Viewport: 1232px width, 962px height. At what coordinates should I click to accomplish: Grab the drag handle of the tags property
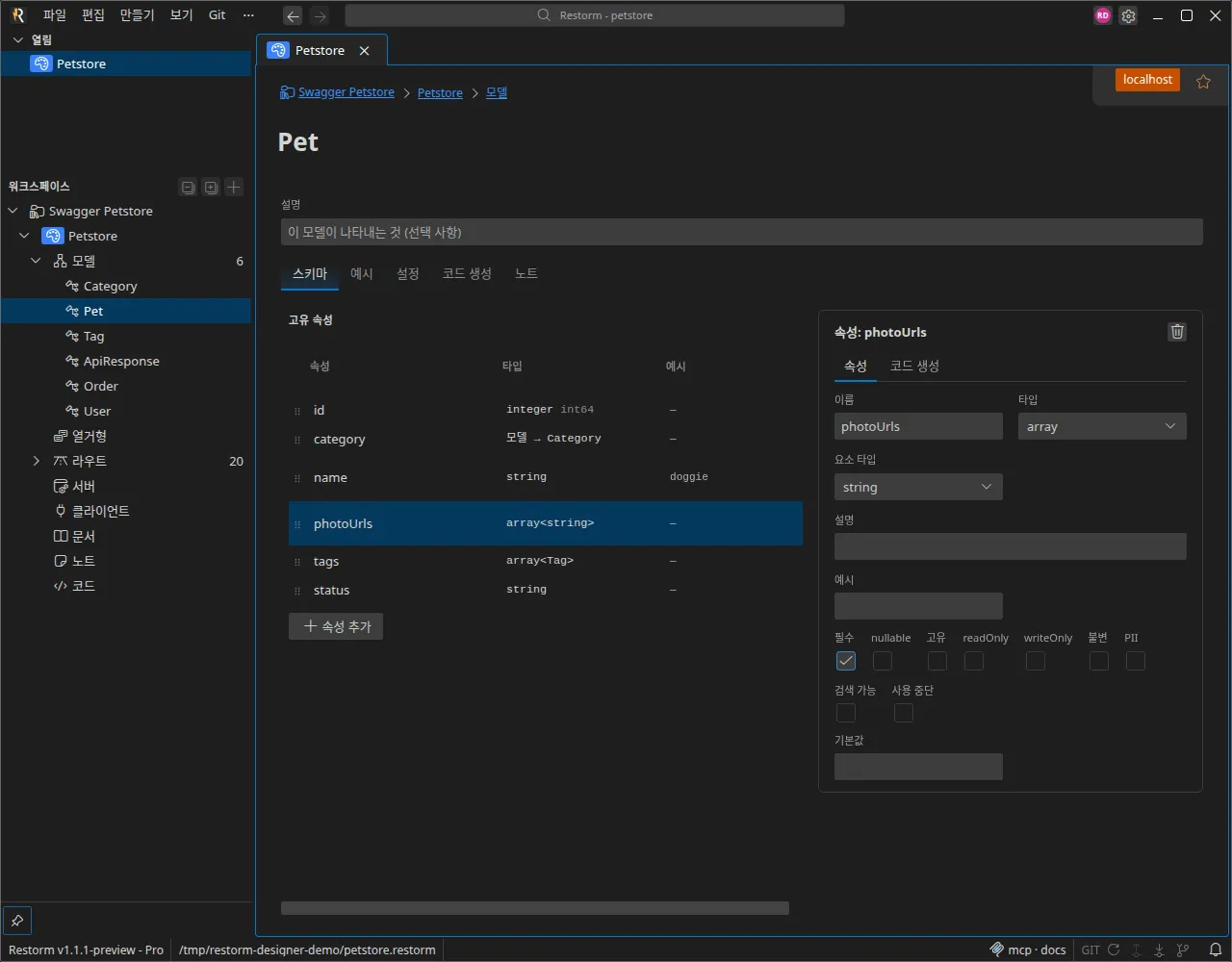tap(297, 562)
